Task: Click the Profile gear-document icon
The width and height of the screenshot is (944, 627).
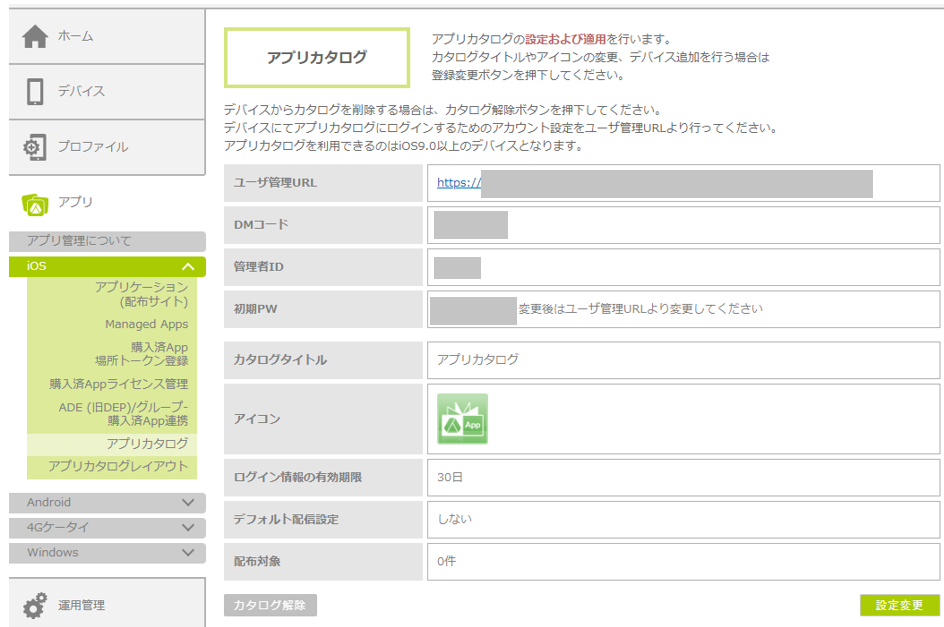Action: 35,147
